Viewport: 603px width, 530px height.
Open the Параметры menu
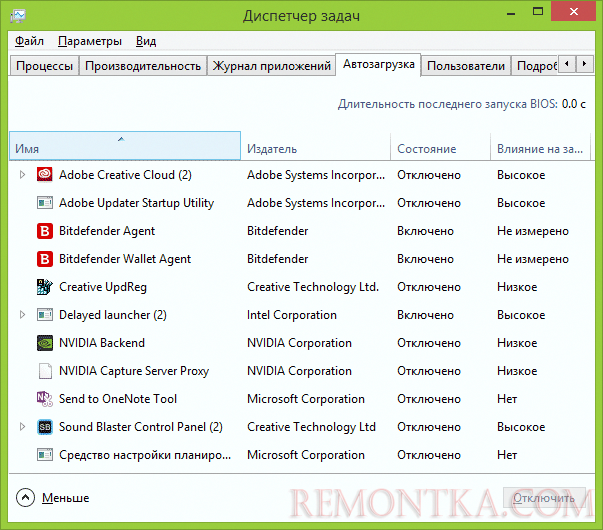[x=90, y=41]
